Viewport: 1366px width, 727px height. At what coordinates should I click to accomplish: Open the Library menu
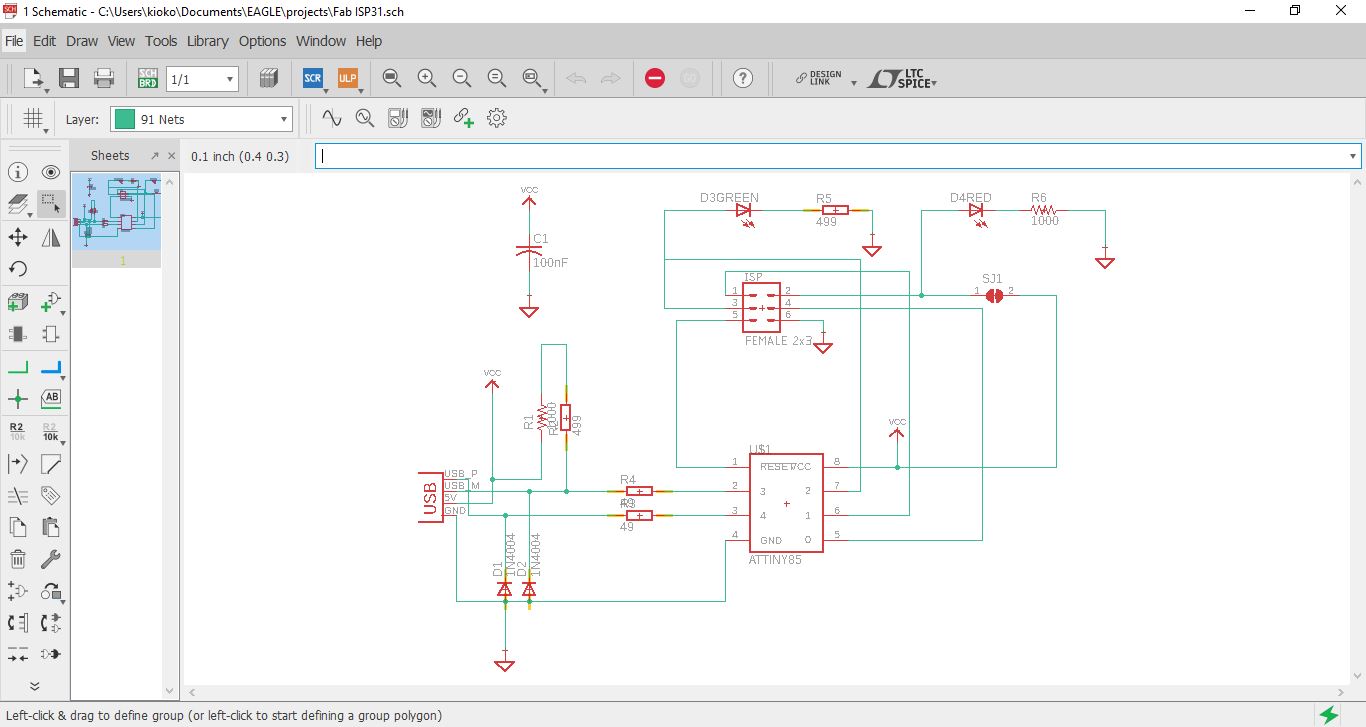[207, 41]
